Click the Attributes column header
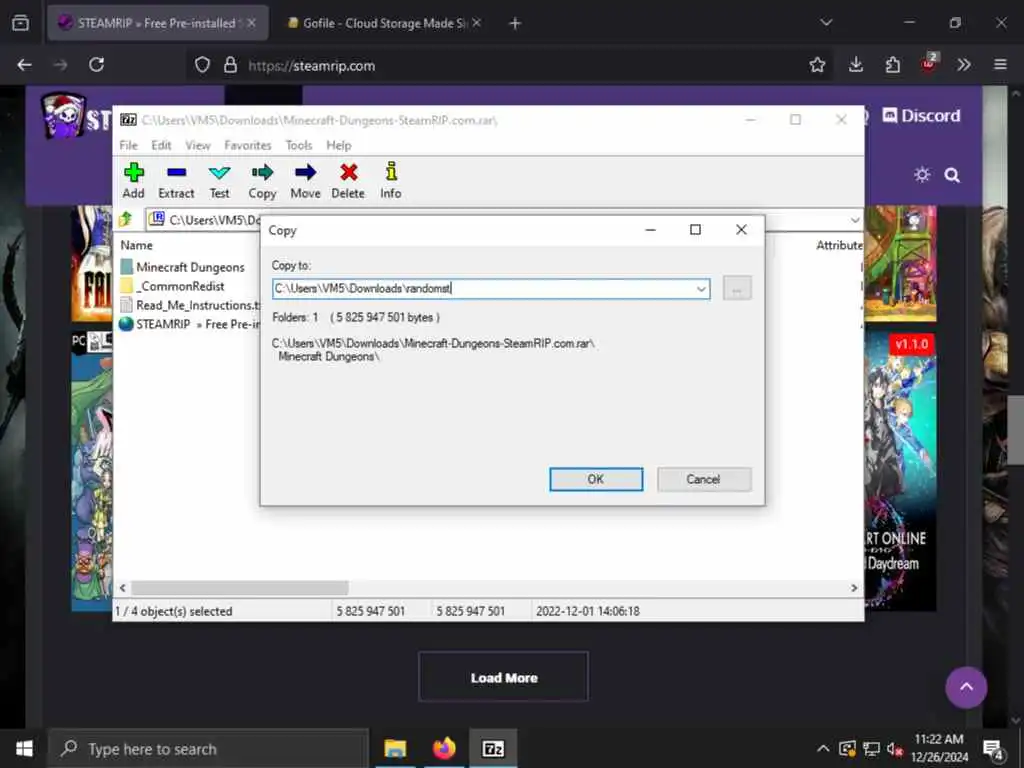 point(839,246)
